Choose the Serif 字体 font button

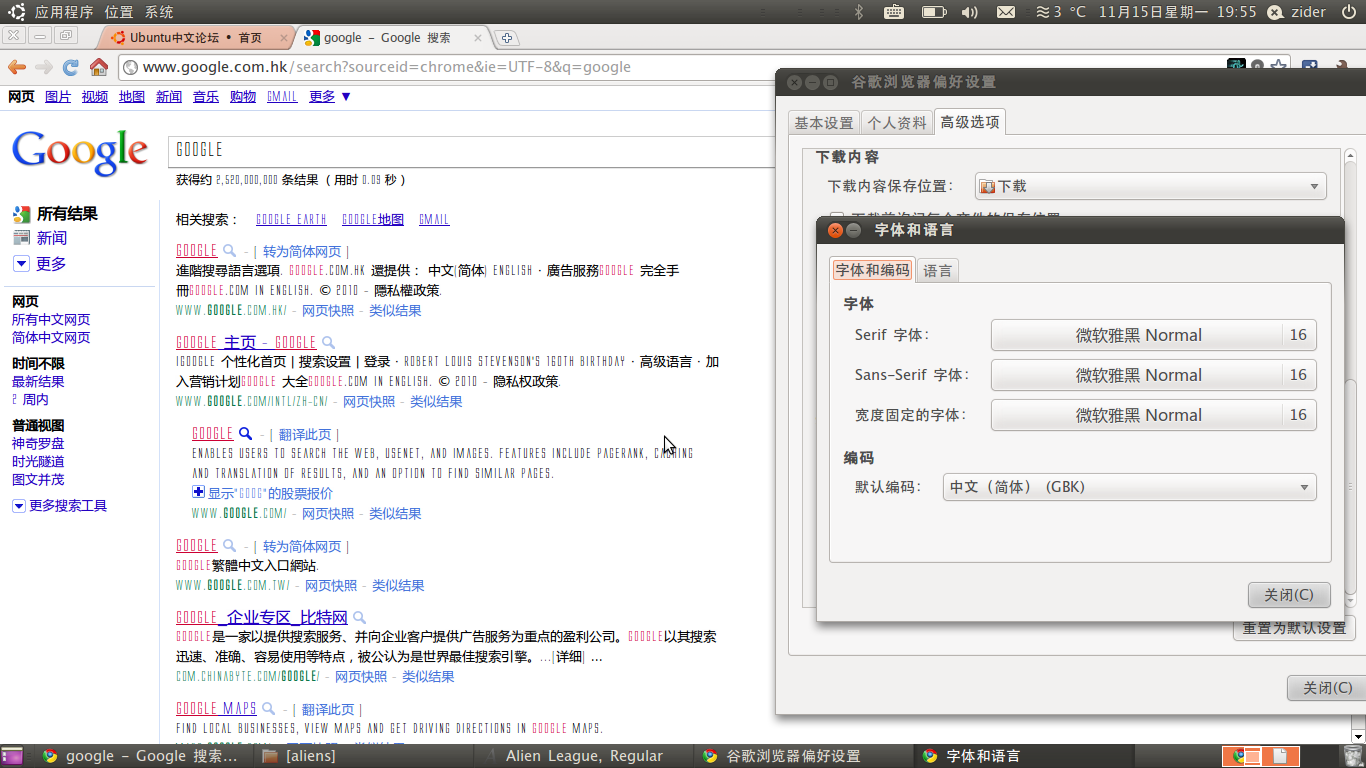click(x=1153, y=335)
